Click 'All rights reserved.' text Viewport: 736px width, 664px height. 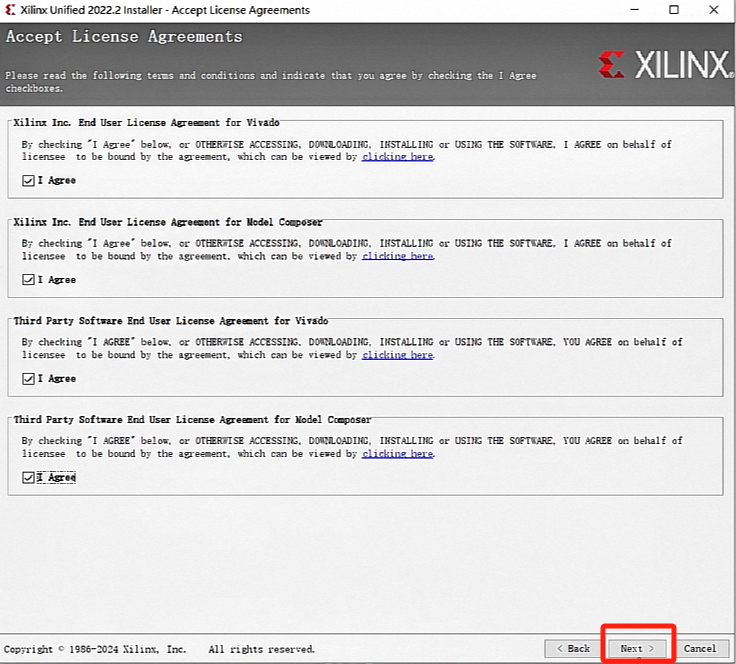(x=261, y=649)
